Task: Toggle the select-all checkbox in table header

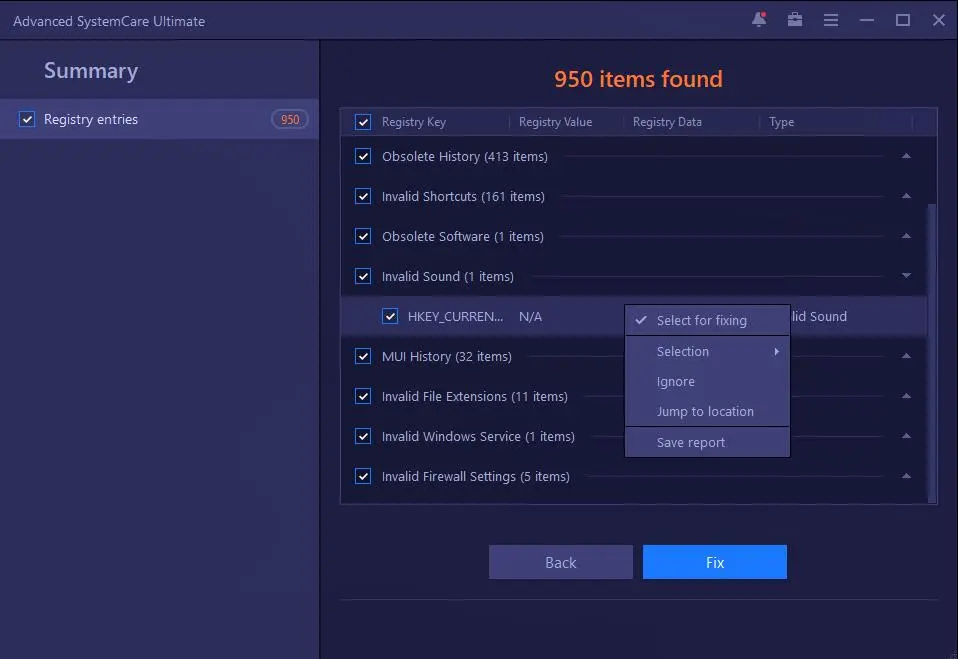Action: pos(363,122)
